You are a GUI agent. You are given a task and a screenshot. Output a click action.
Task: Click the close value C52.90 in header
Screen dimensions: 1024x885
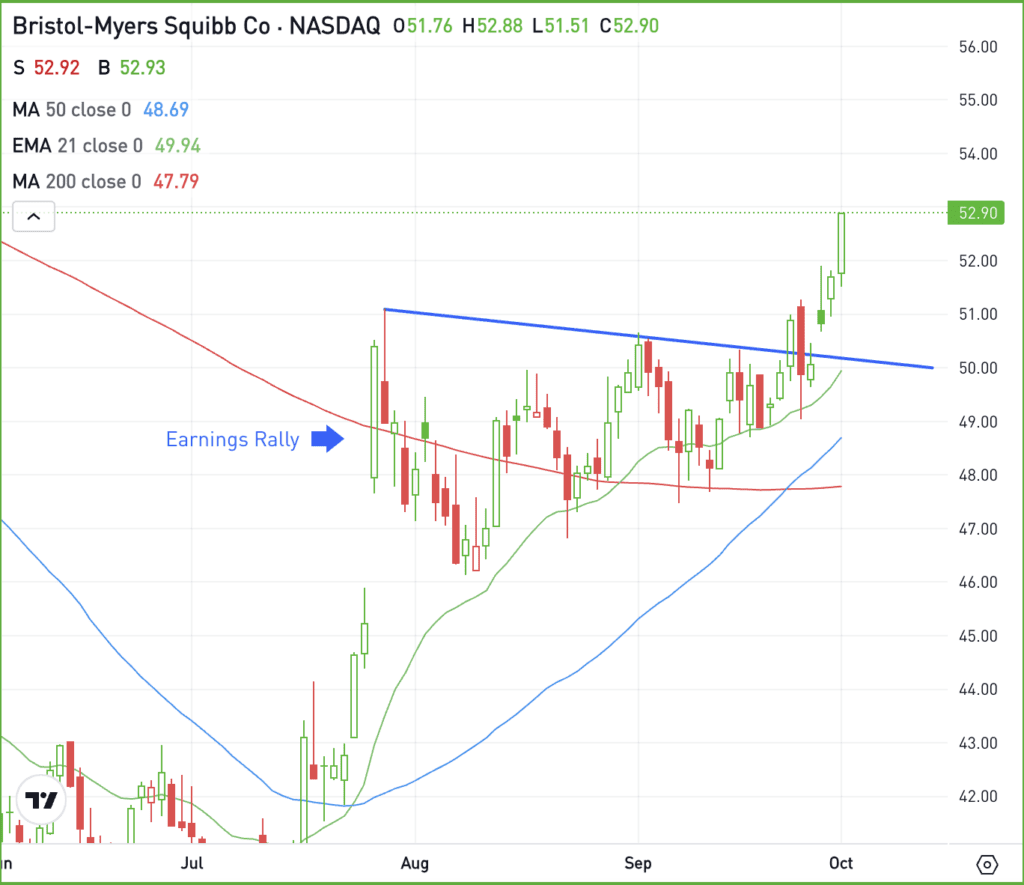tap(630, 26)
